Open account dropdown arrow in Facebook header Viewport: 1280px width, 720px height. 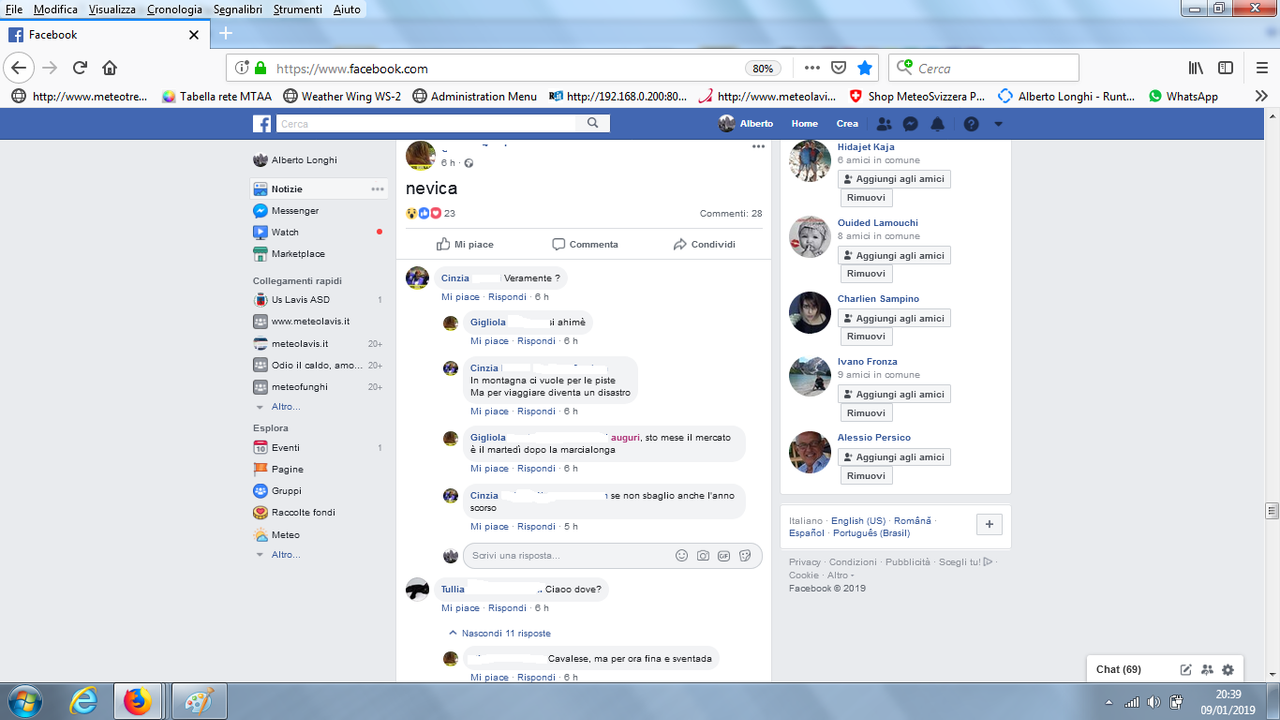(x=998, y=124)
